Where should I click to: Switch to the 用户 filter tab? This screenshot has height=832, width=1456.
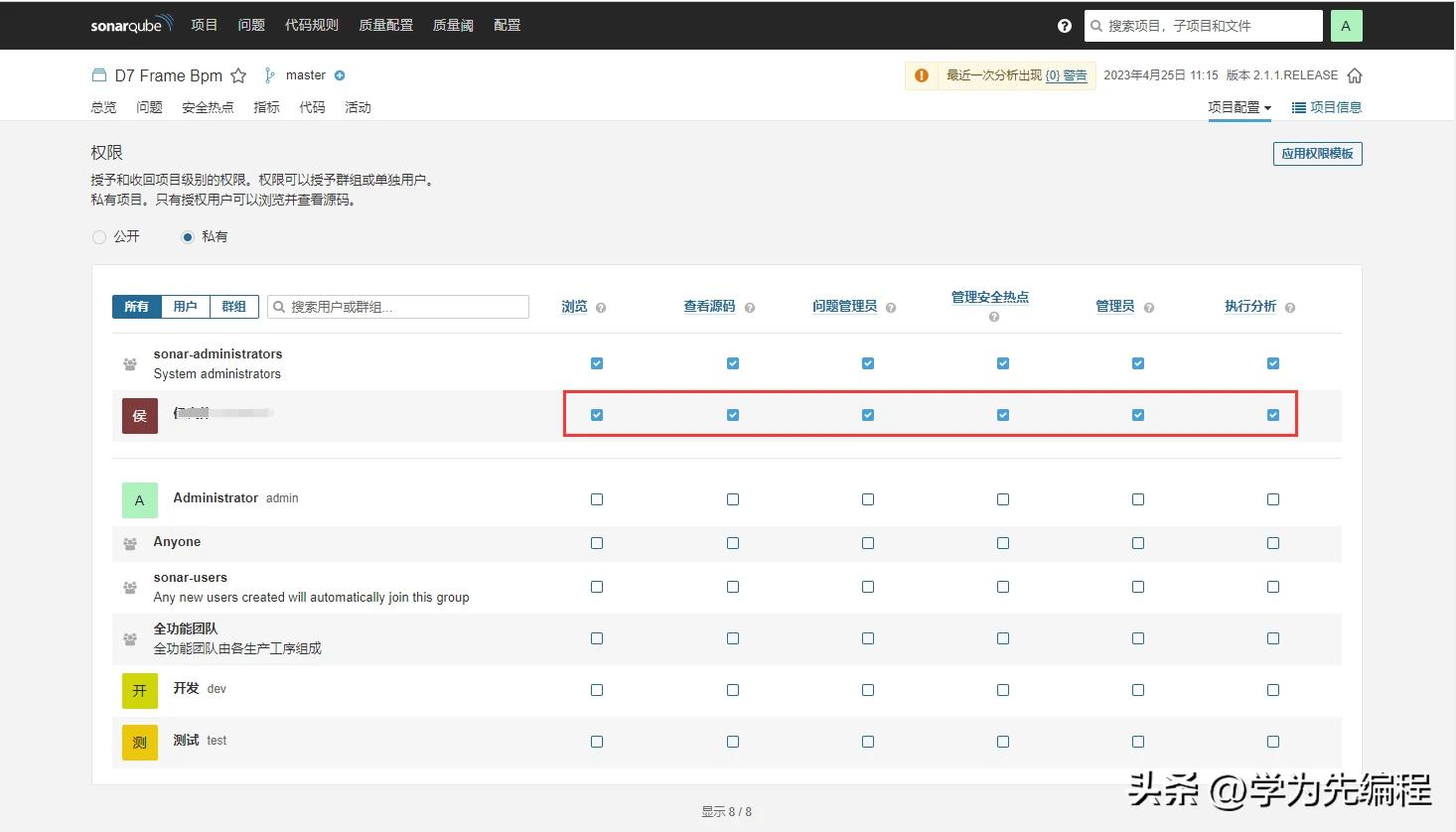[x=186, y=307]
